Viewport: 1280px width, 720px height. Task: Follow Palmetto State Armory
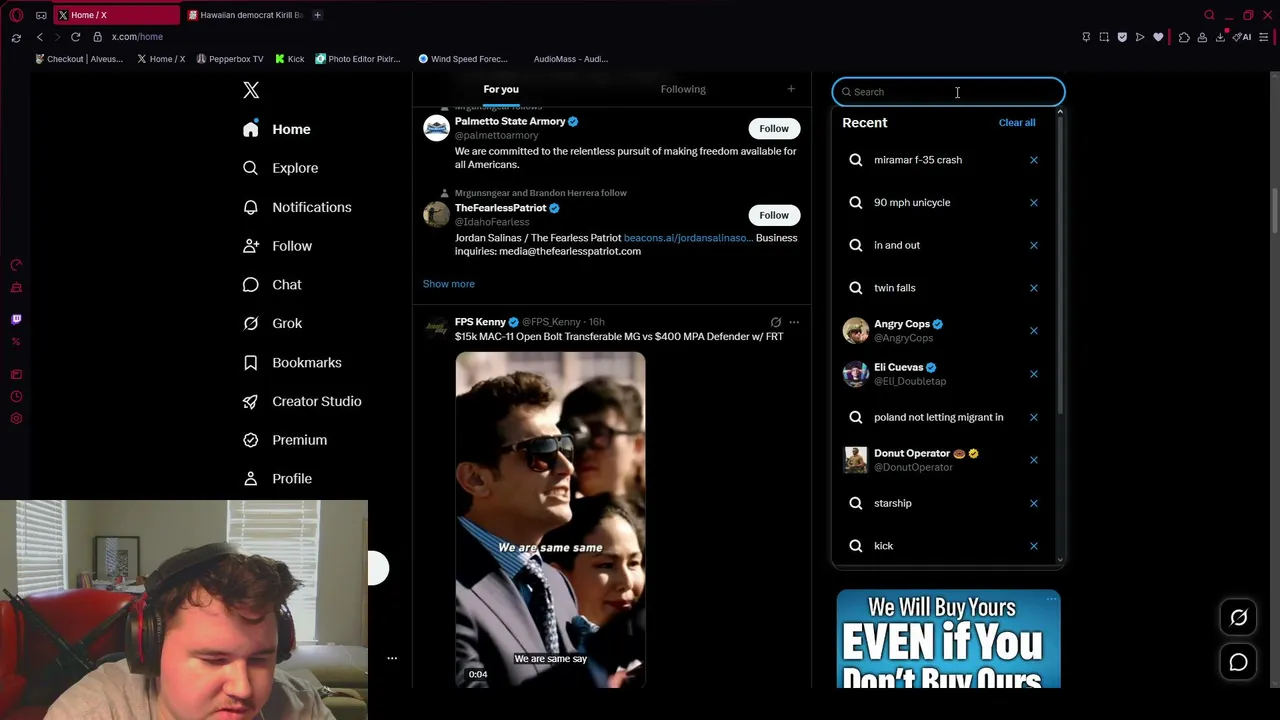774,128
